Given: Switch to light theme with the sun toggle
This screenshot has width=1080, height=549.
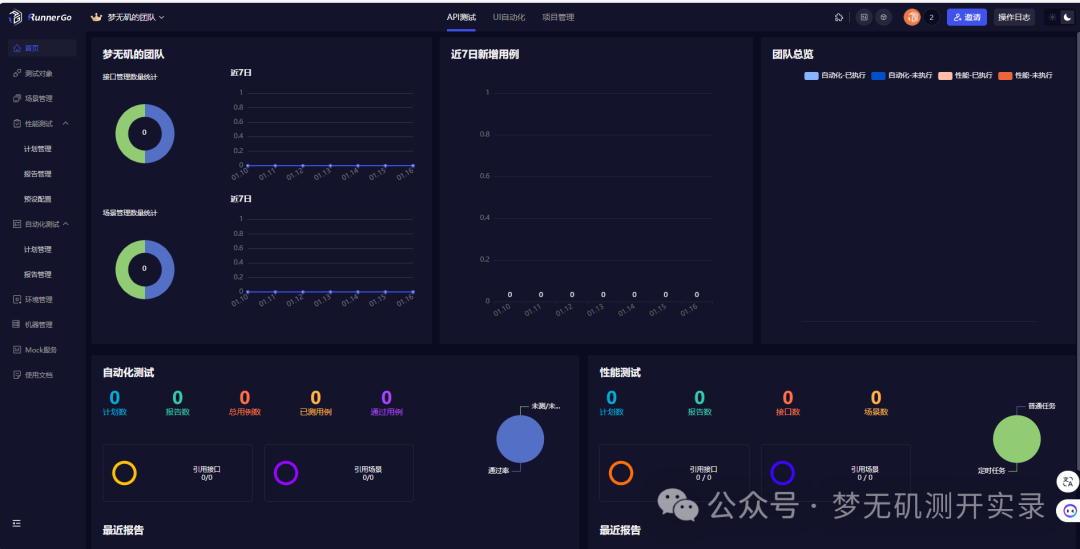Looking at the screenshot, I should [1052, 17].
